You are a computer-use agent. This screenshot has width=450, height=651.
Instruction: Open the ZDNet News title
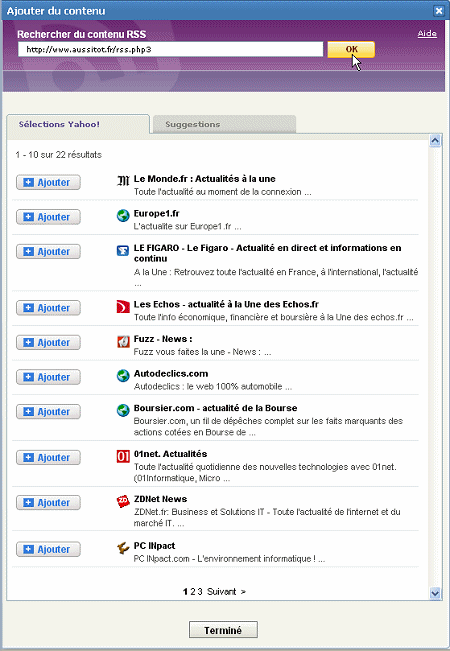coord(160,499)
